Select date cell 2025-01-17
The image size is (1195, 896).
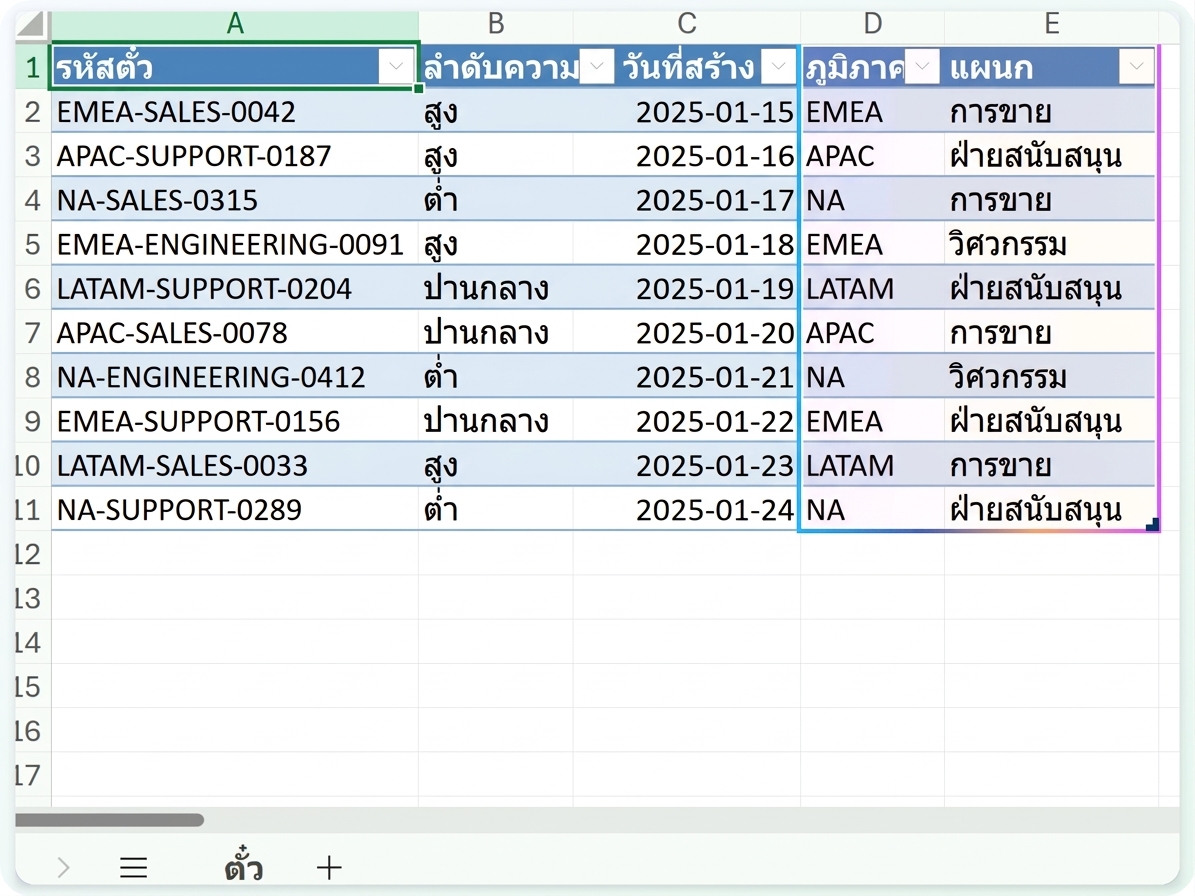[x=687, y=200]
